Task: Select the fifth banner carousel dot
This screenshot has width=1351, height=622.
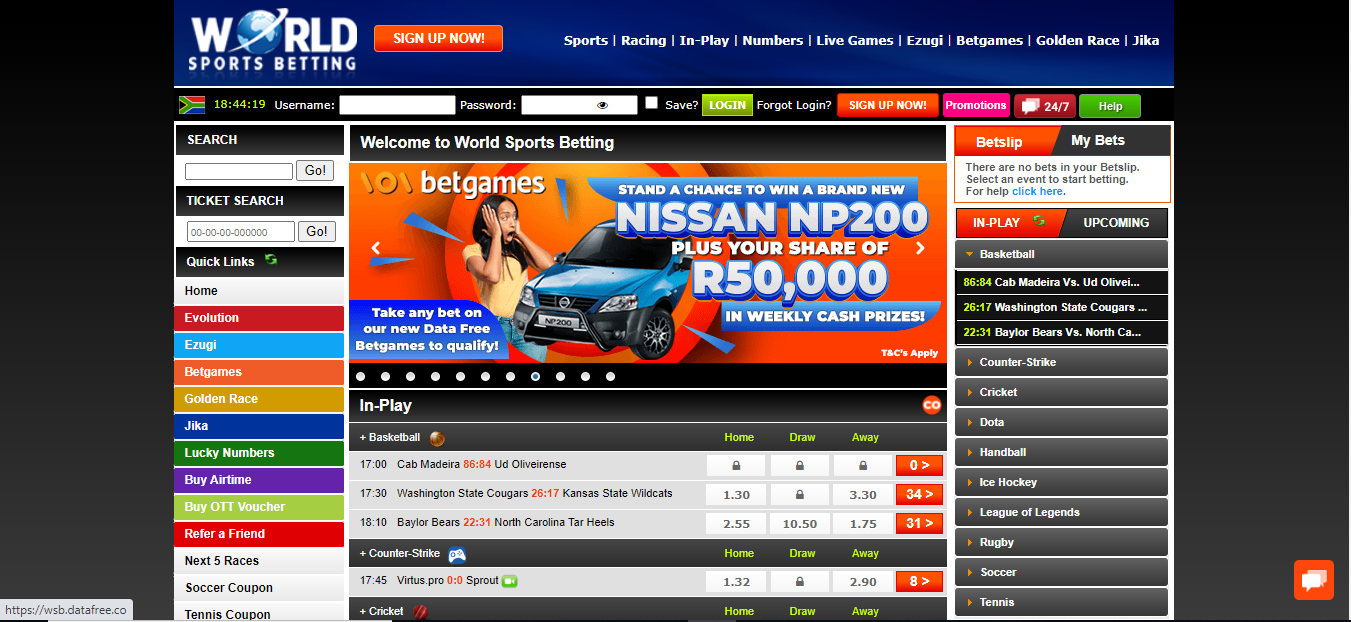Action: pyautogui.click(x=461, y=377)
